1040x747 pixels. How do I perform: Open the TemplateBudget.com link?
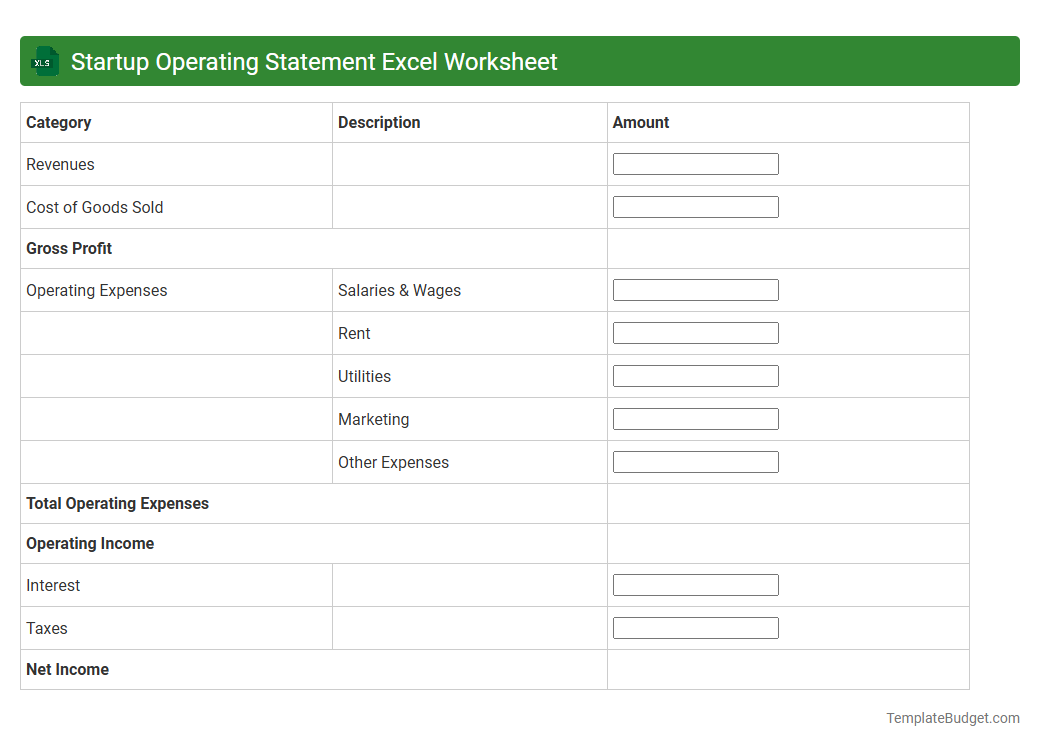(x=951, y=717)
